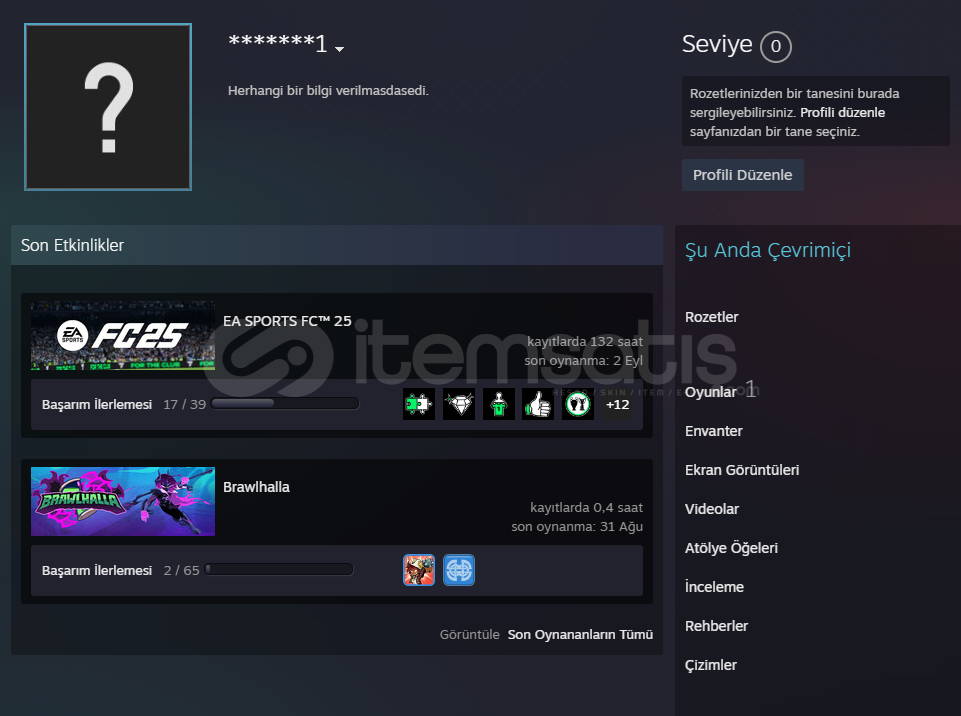This screenshot has height=716, width=961.
Task: Click the 'son oynanma: 31 Ağu' text
Action: tap(577, 527)
